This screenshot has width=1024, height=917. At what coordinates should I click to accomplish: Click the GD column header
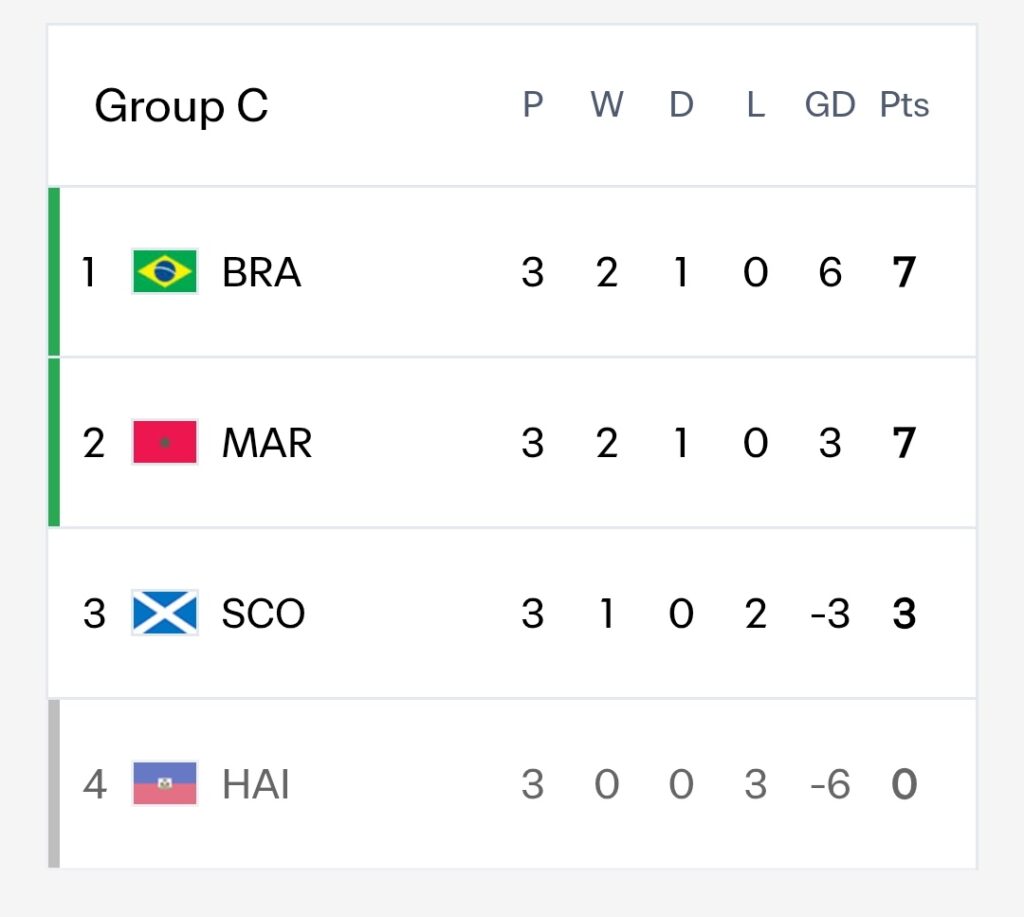point(829,105)
